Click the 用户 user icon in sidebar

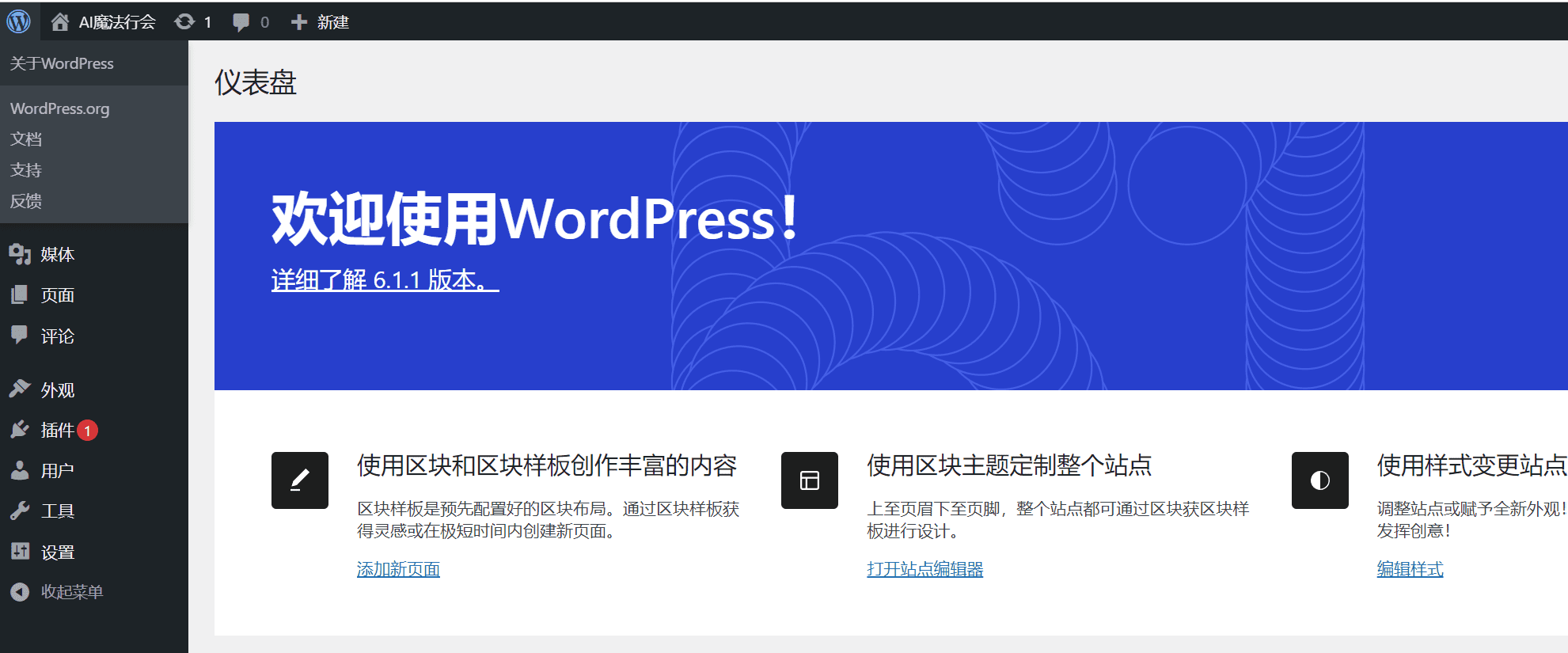(20, 470)
